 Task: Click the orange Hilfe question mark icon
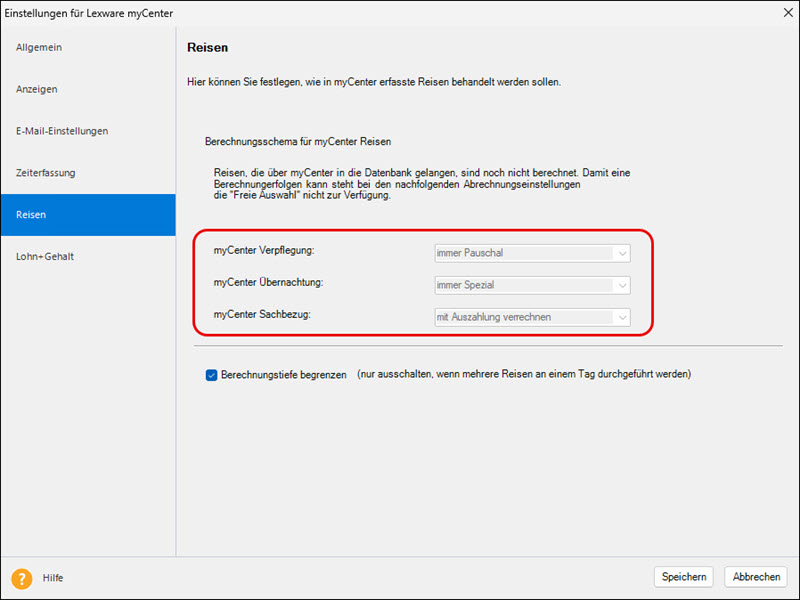pyautogui.click(x=21, y=578)
